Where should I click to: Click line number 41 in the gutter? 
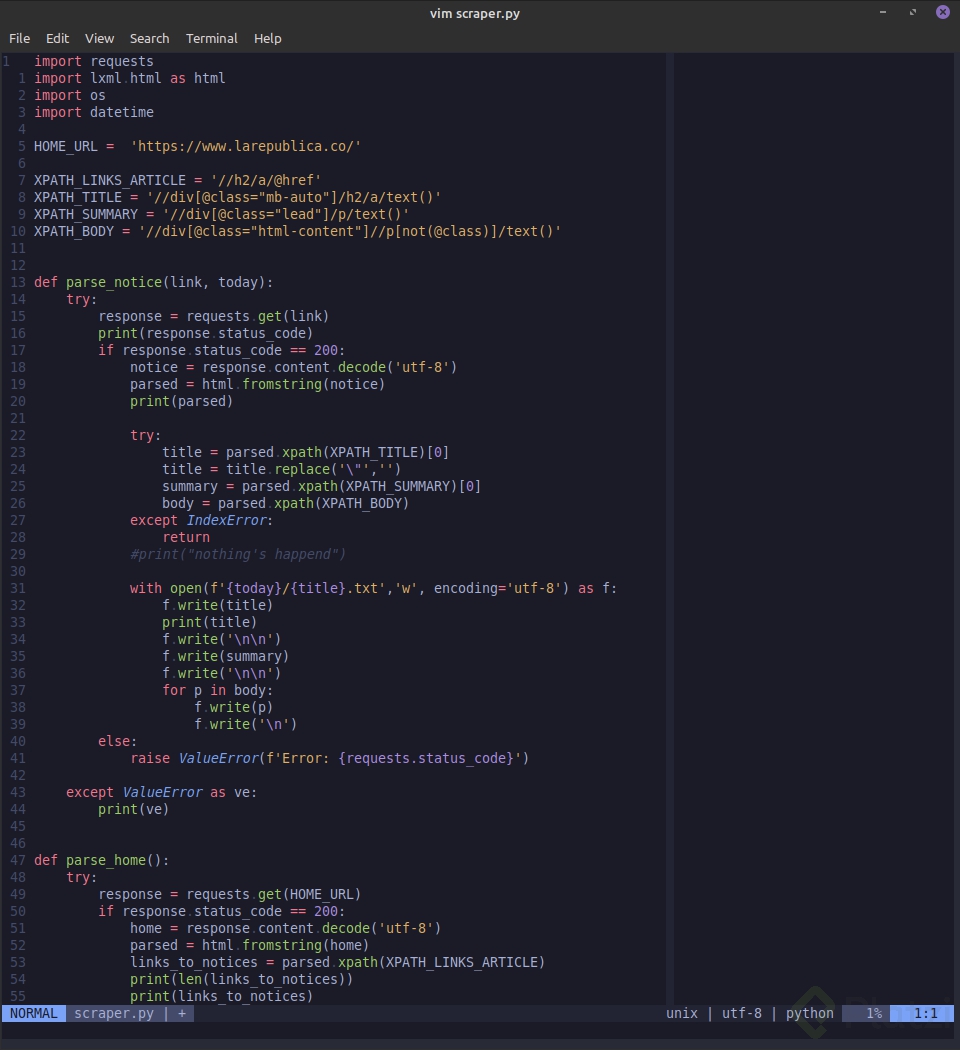tap(18, 759)
